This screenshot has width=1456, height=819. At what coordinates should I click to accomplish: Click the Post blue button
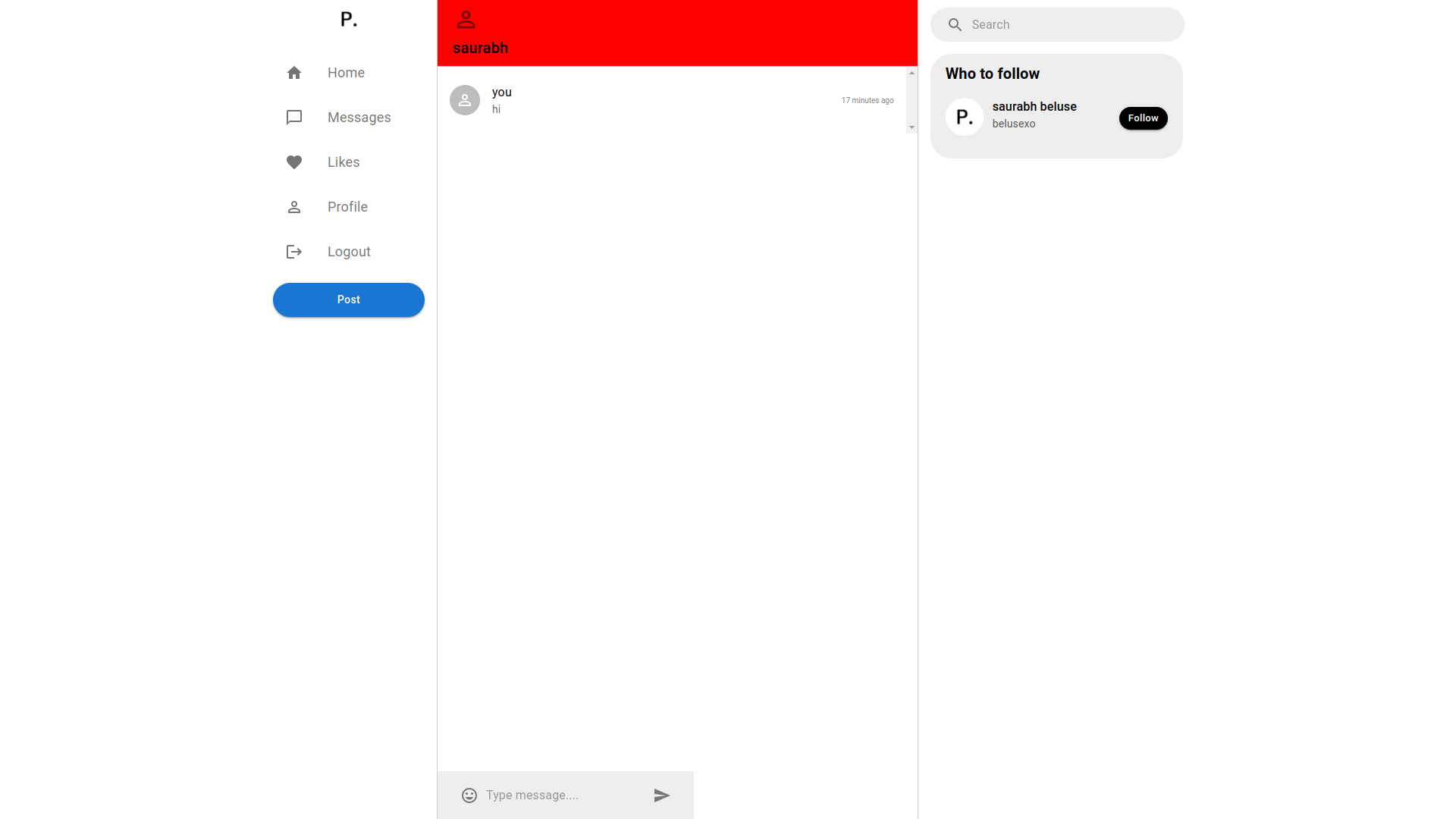(x=348, y=299)
